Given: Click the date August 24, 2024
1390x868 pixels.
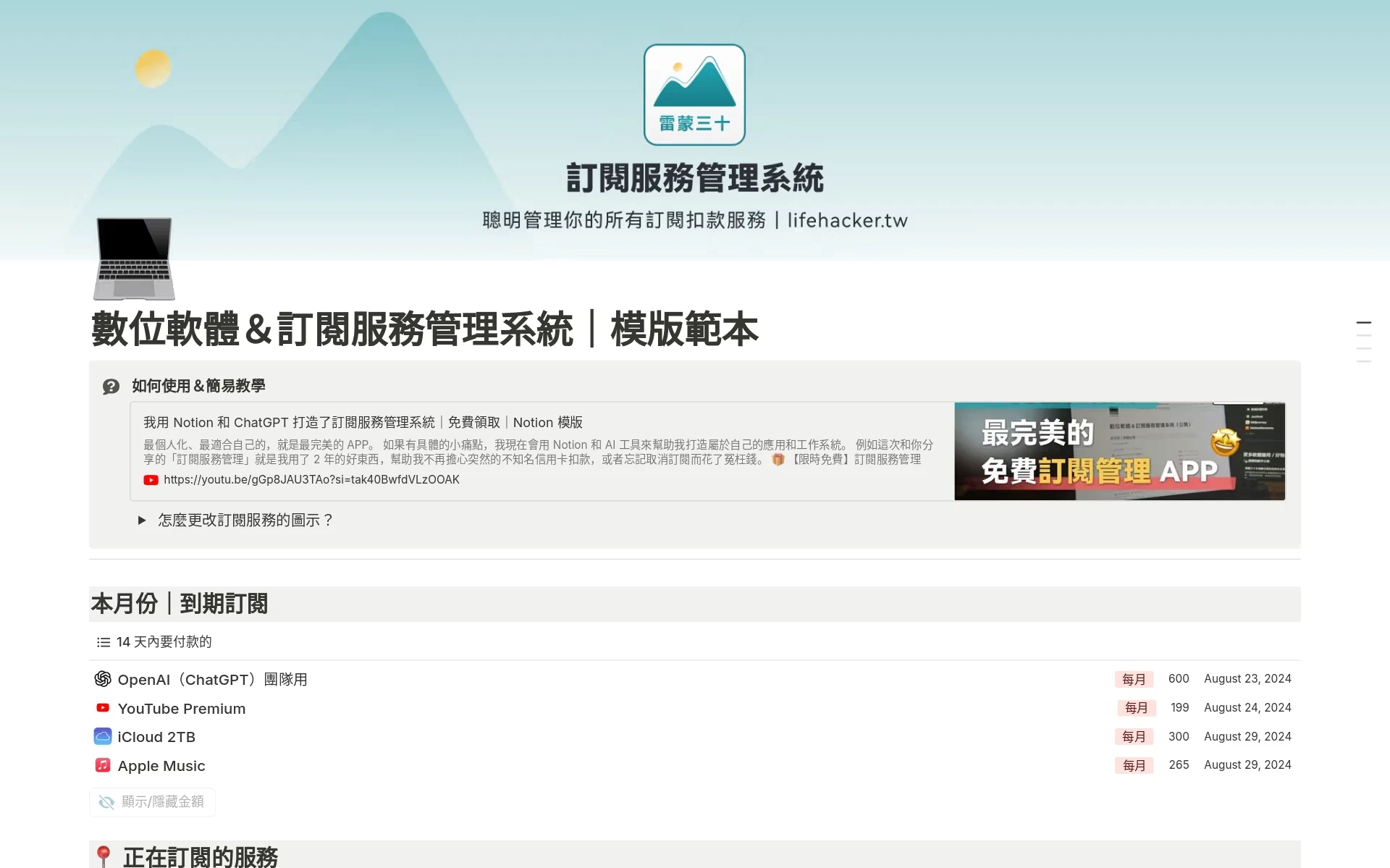Looking at the screenshot, I should (1247, 708).
